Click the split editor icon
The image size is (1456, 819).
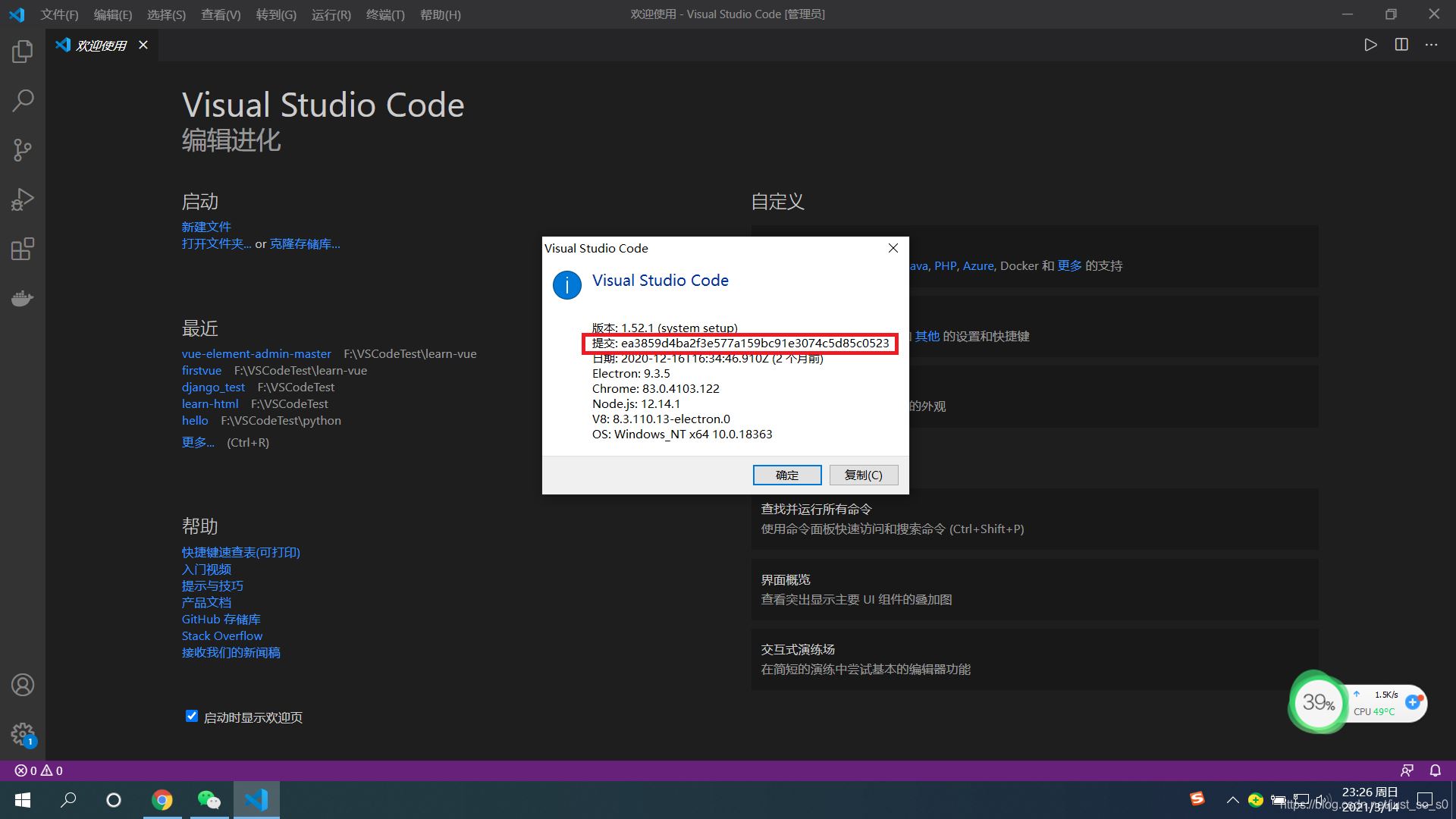(x=1401, y=45)
